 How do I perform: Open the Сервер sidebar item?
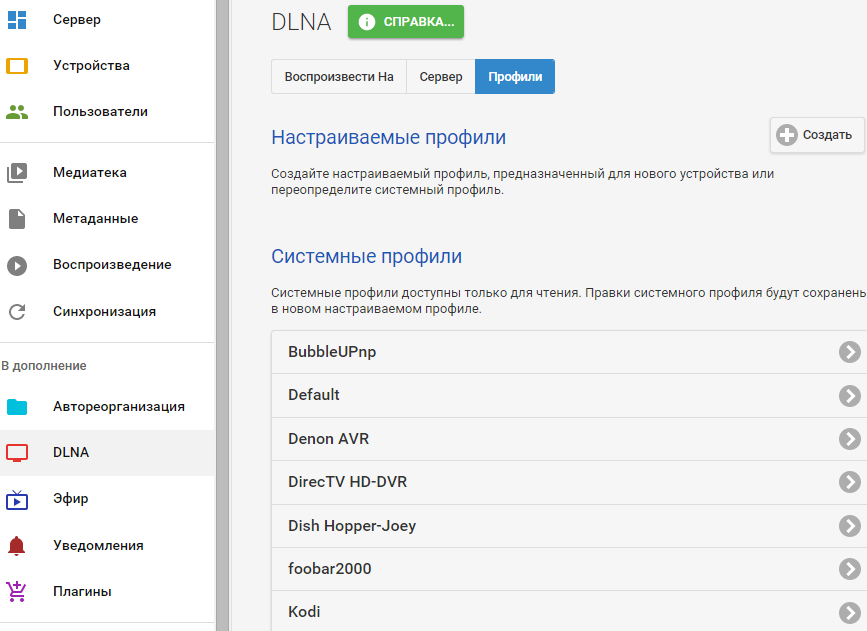[77, 19]
